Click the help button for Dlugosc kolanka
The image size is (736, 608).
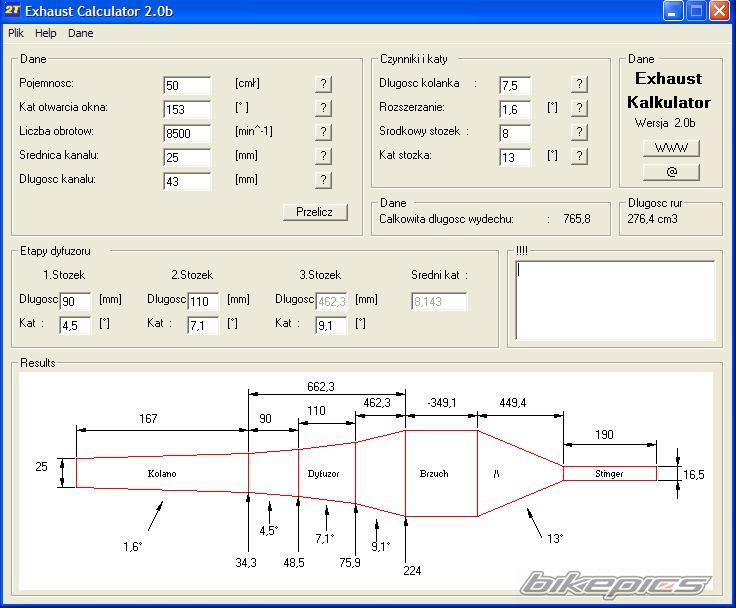click(579, 84)
